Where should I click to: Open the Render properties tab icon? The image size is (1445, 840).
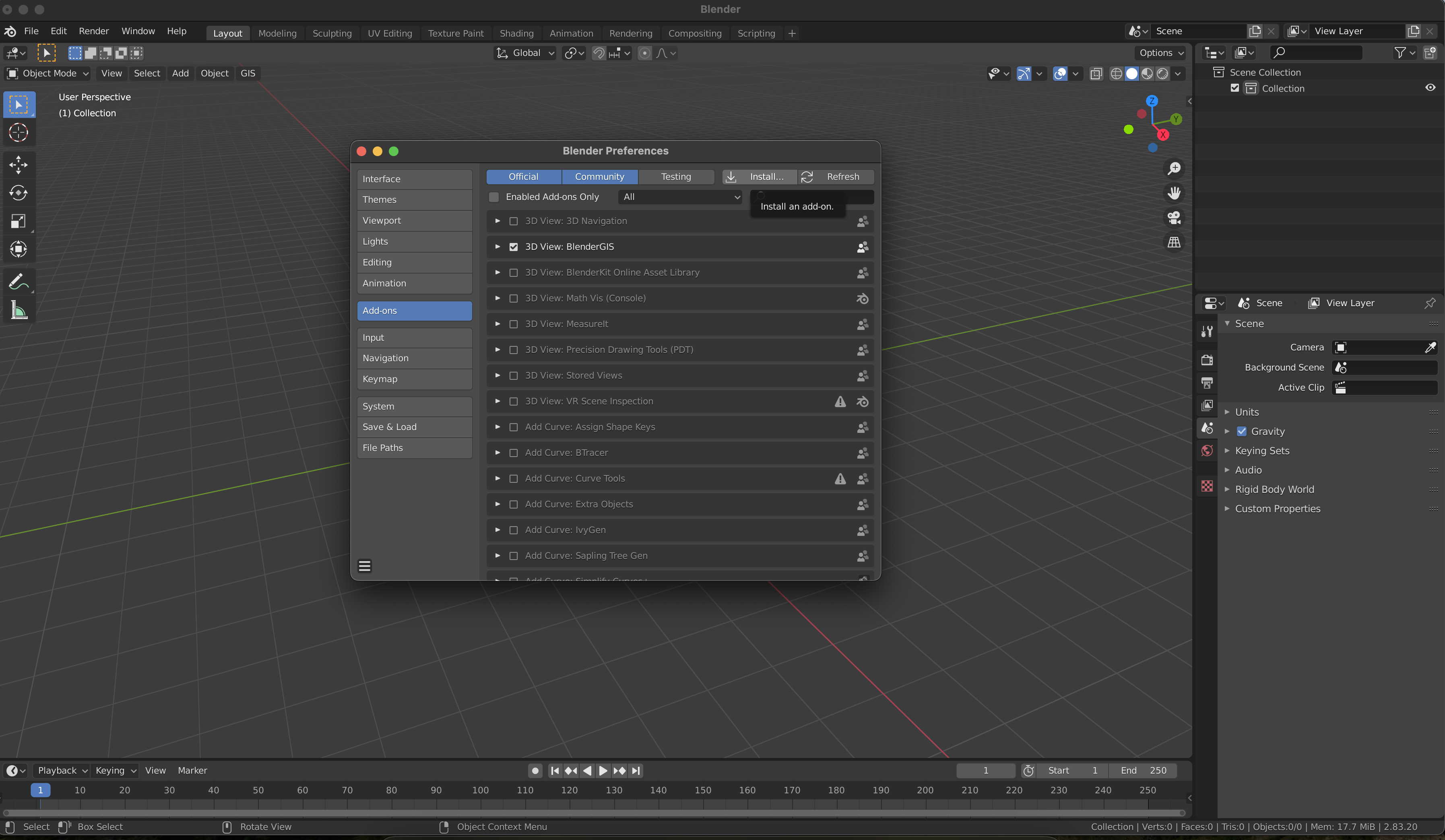pos(1207,360)
